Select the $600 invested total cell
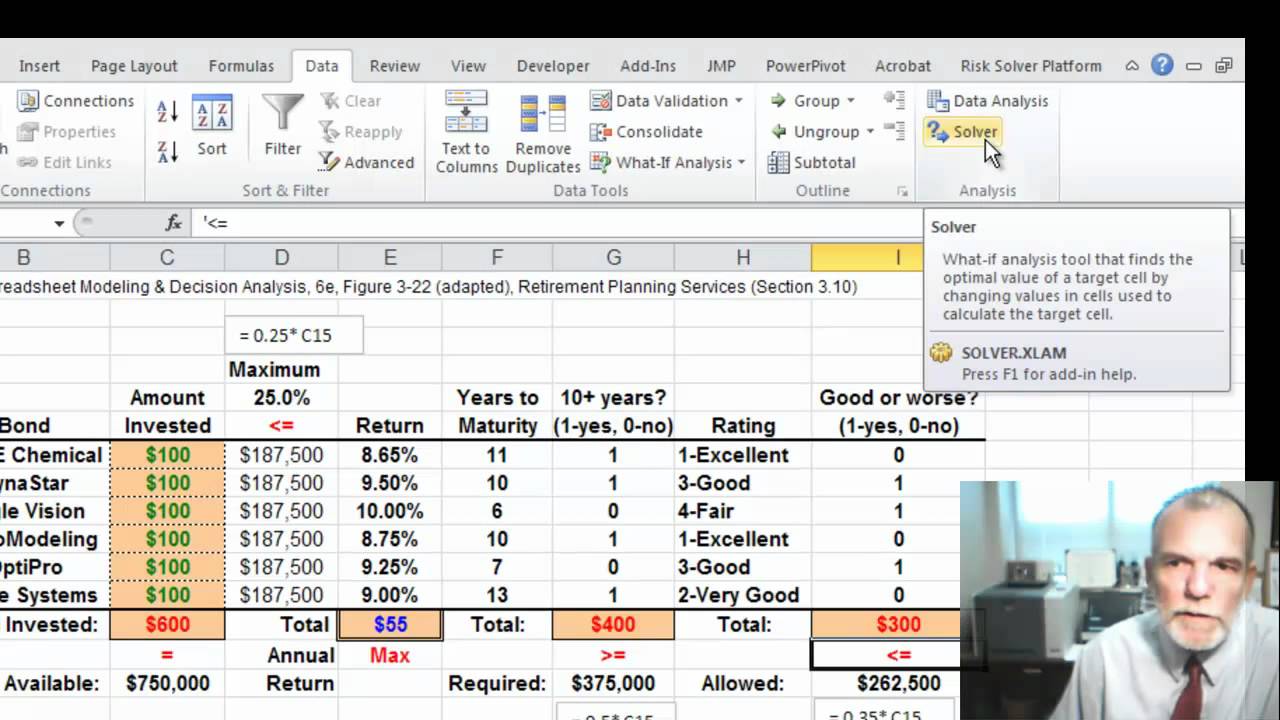The height and width of the screenshot is (720, 1280). (167, 624)
